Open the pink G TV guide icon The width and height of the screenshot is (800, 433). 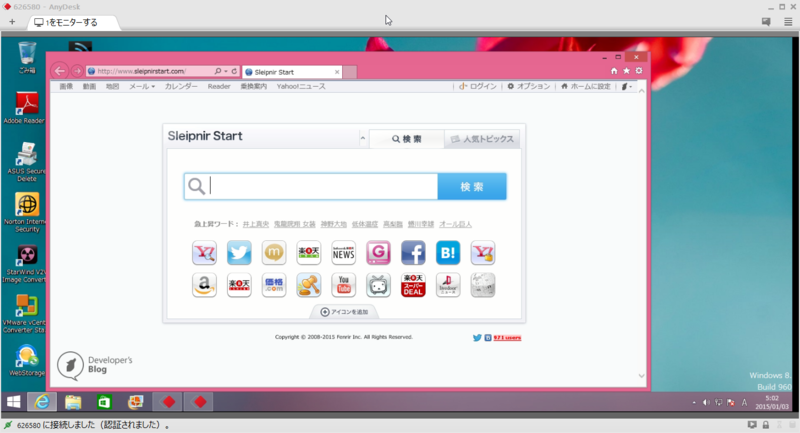(378, 252)
